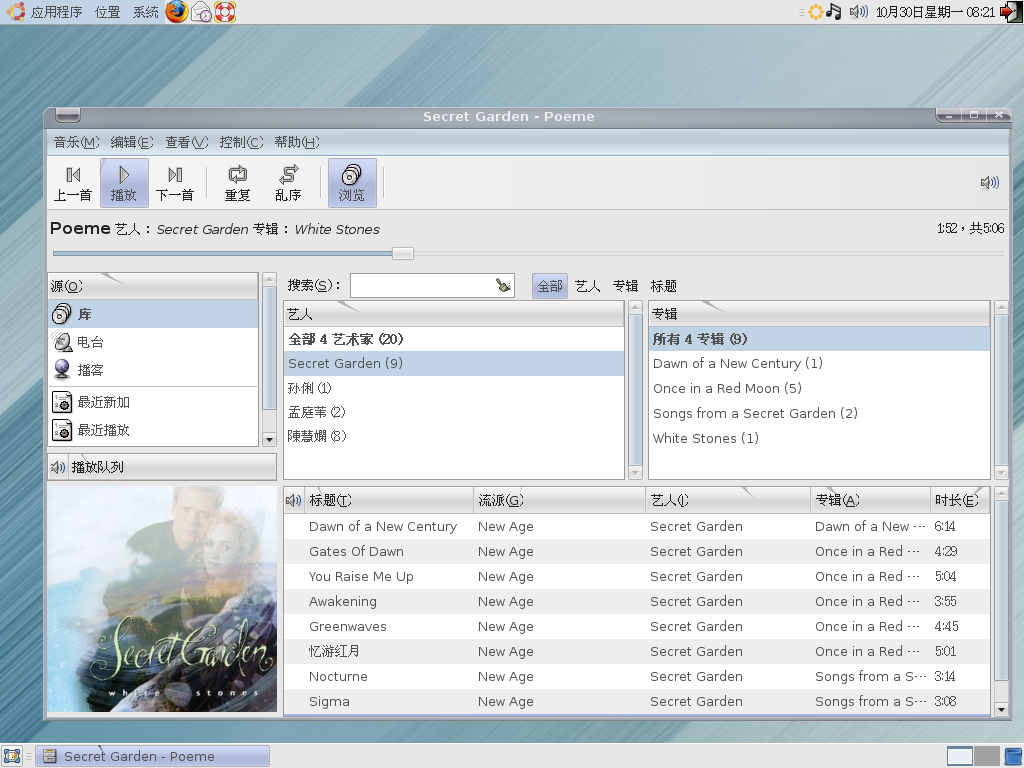Screen dimensions: 1024x768
Task: Click the track list scroll-down arrow
Action: point(1000,709)
